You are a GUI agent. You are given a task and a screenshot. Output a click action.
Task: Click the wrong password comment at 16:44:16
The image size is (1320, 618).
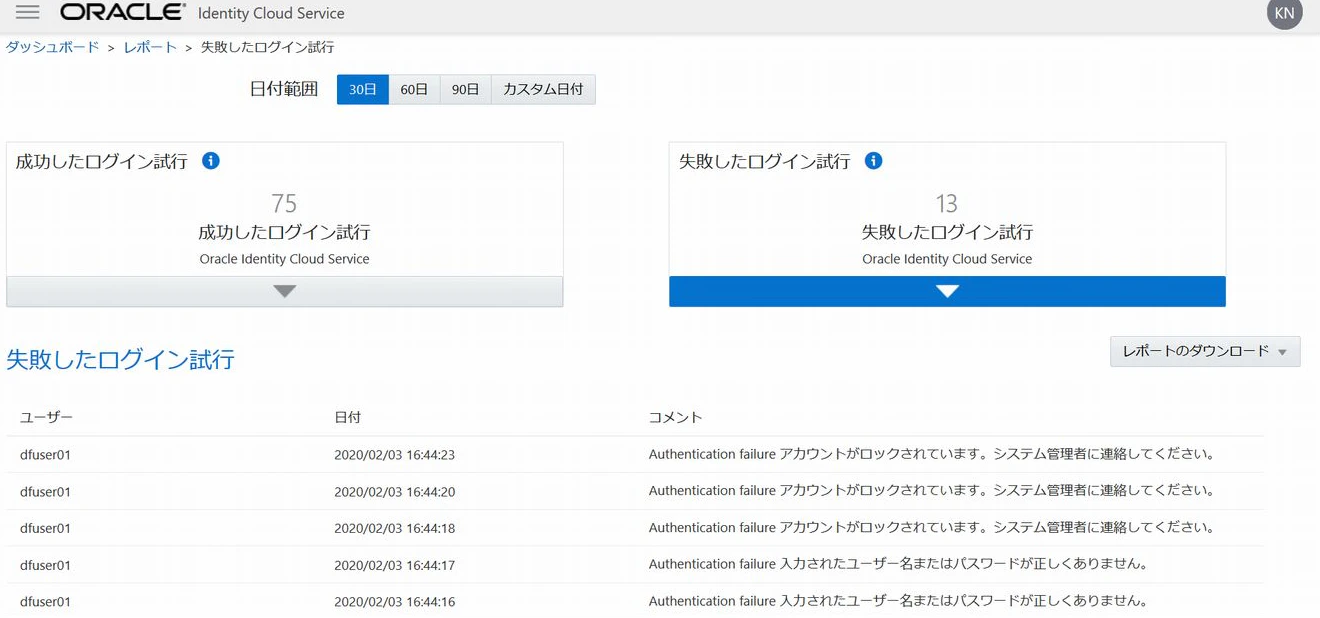pyautogui.click(x=898, y=601)
